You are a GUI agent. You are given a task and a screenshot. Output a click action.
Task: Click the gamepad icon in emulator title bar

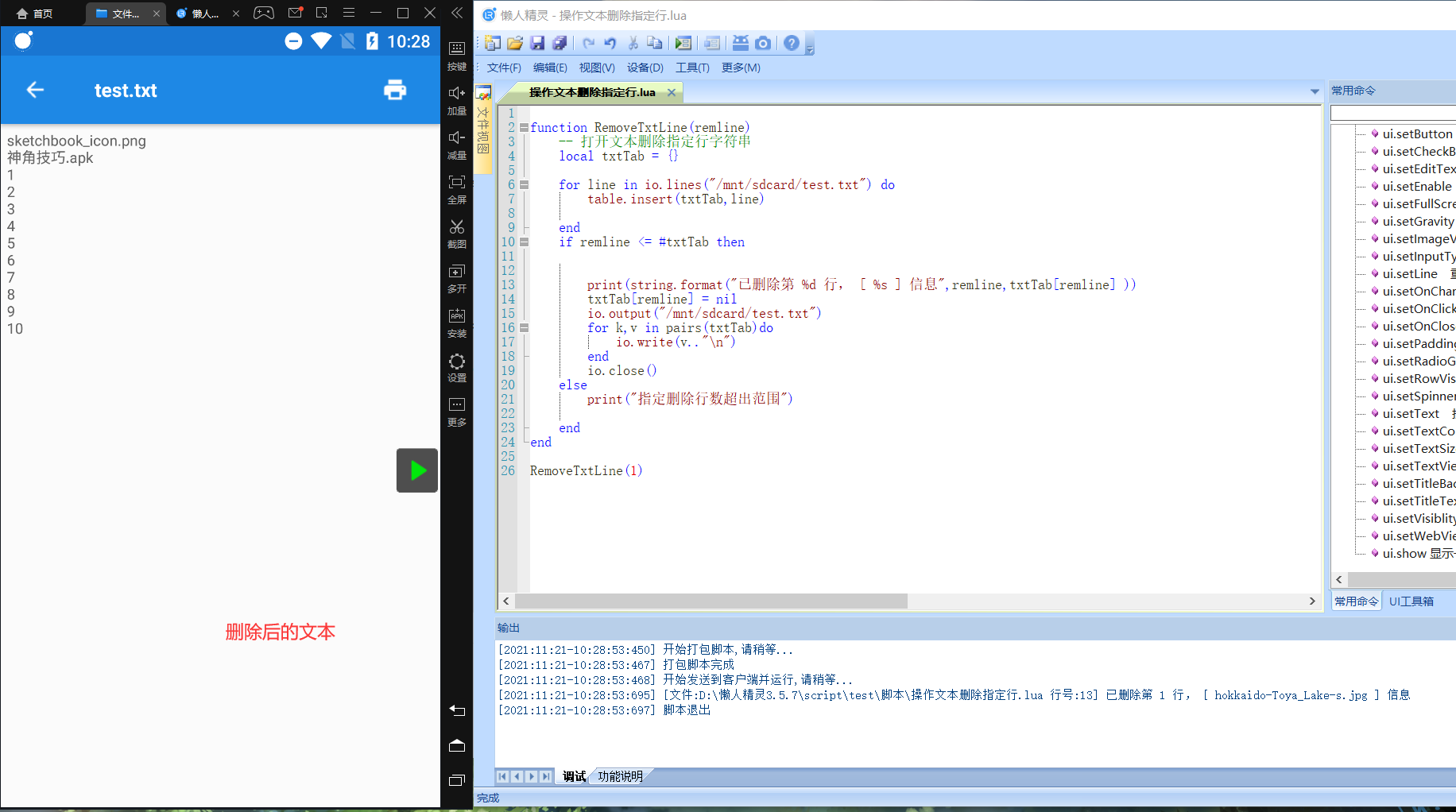(x=264, y=13)
